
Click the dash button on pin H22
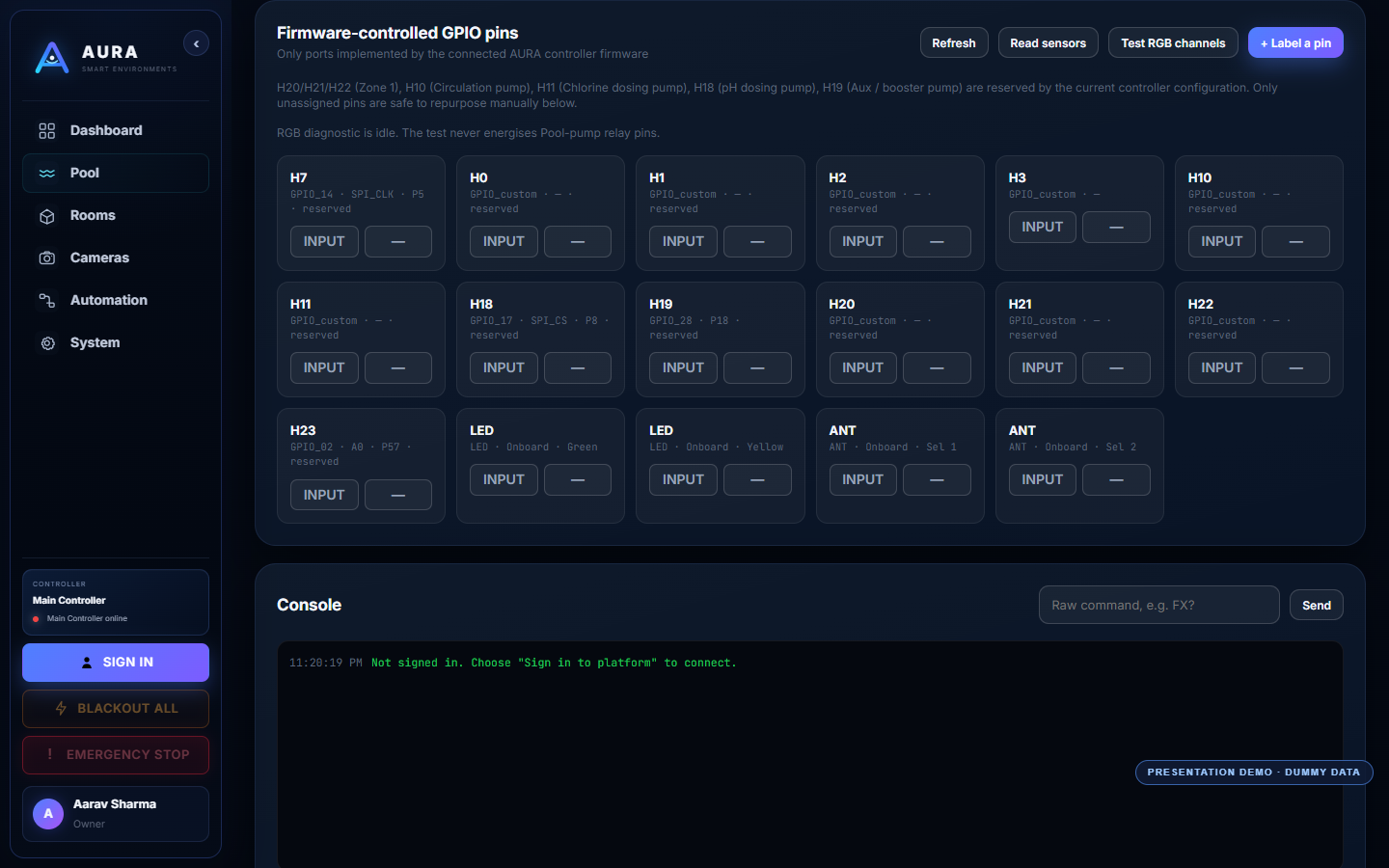1296,367
